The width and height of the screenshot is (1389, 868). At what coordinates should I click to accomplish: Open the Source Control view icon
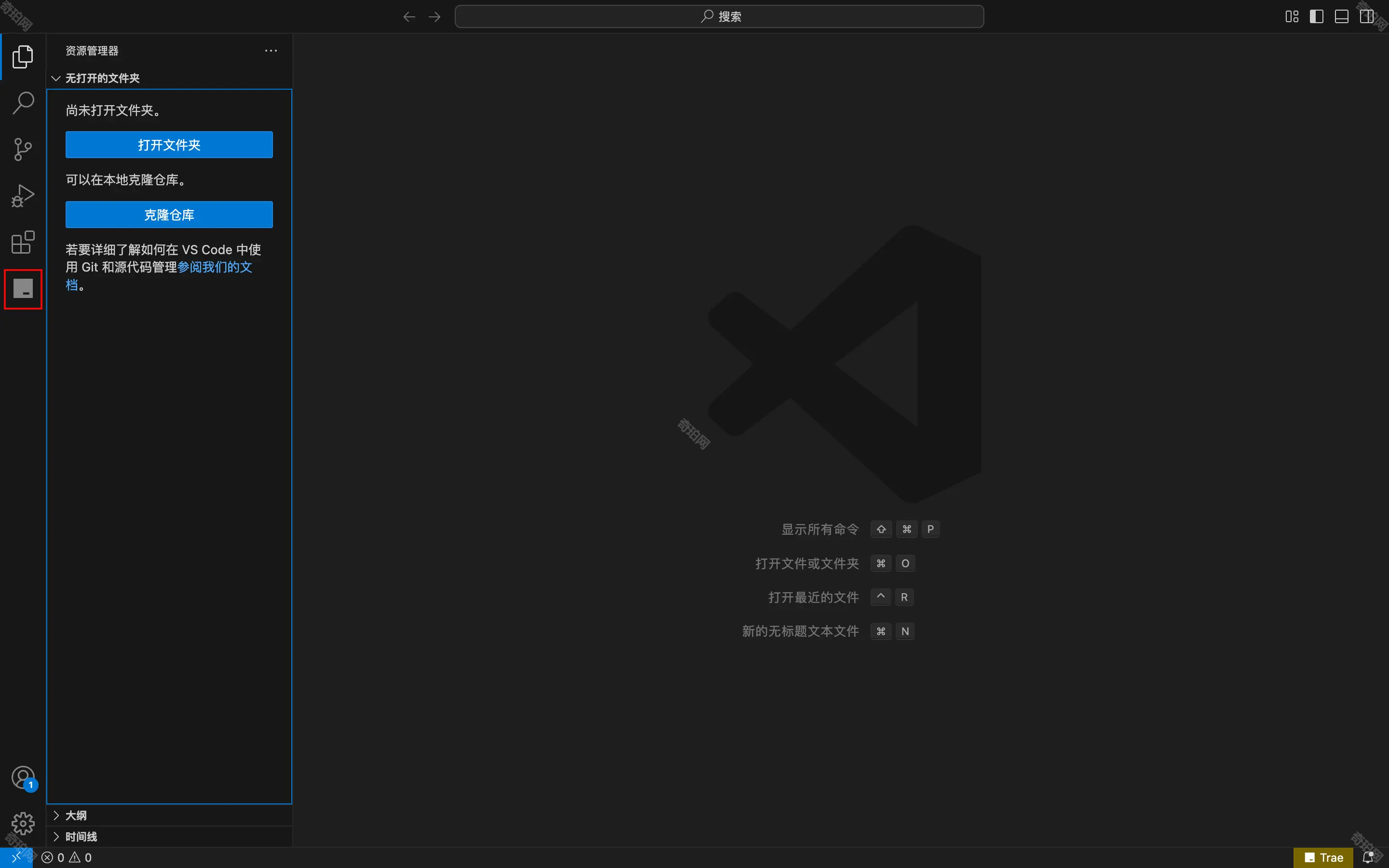(x=23, y=149)
